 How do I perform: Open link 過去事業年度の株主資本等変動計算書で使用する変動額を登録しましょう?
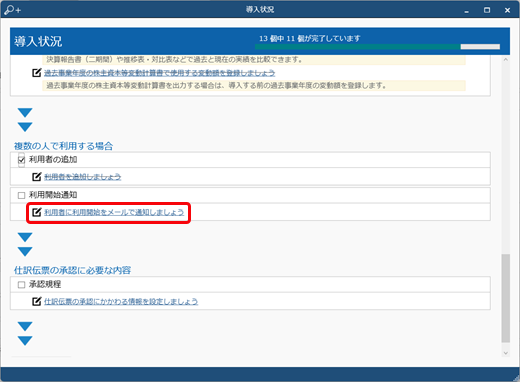point(160,73)
